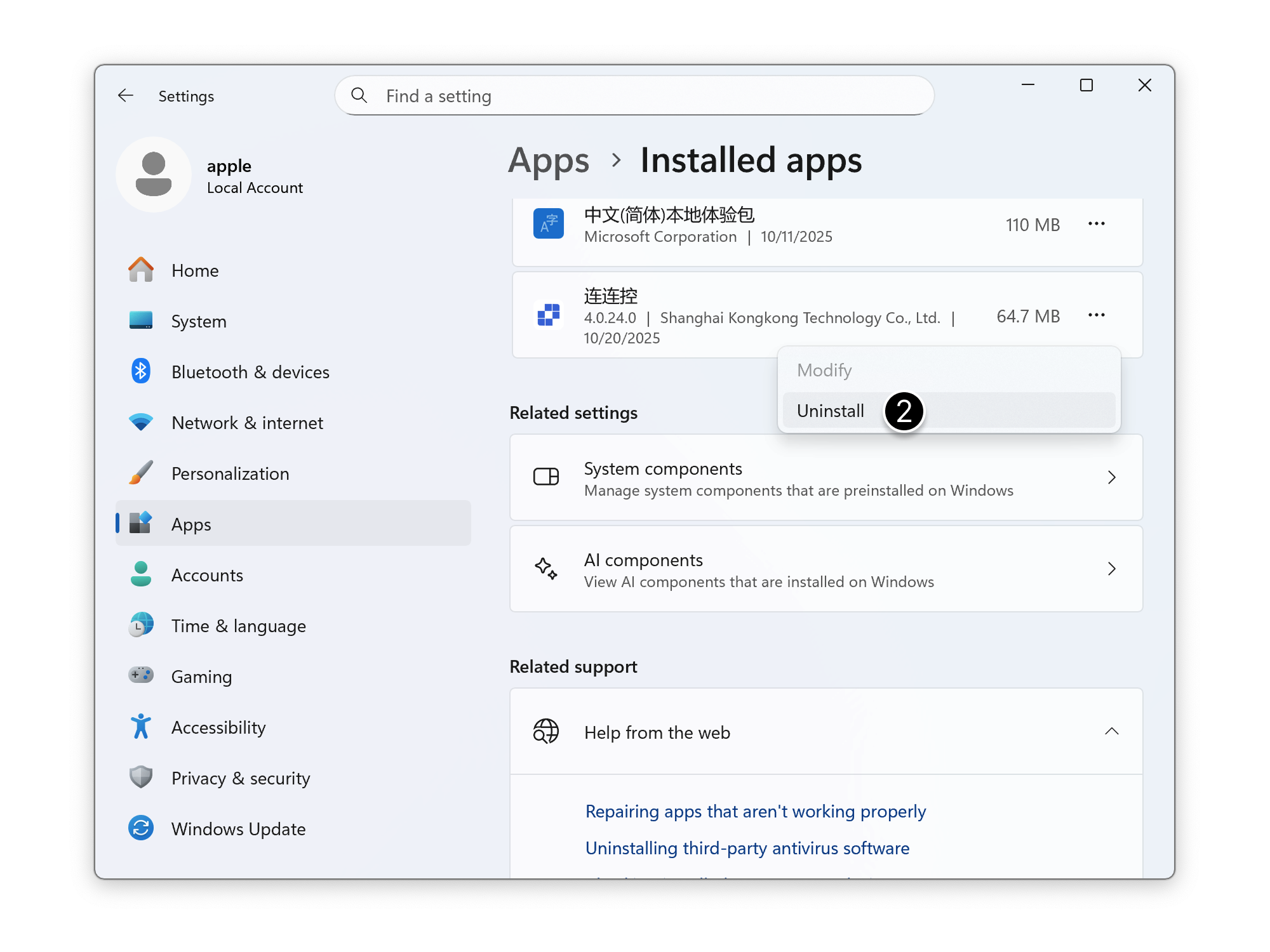The width and height of the screenshot is (1270, 952).
Task: Click the Gaming controller icon
Action: click(x=141, y=676)
